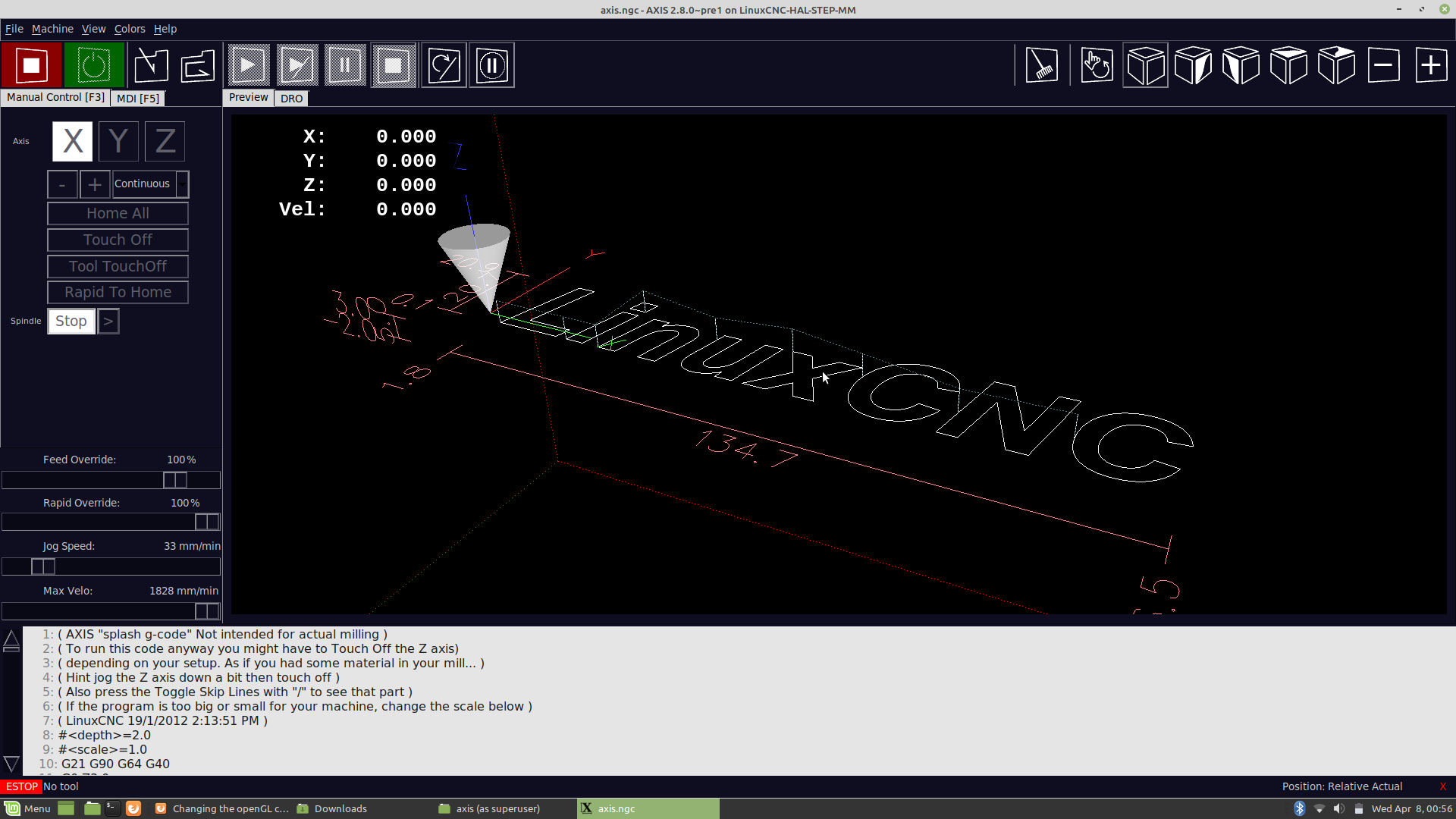Open terminal launcher in taskbar

pyautogui.click(x=112, y=808)
